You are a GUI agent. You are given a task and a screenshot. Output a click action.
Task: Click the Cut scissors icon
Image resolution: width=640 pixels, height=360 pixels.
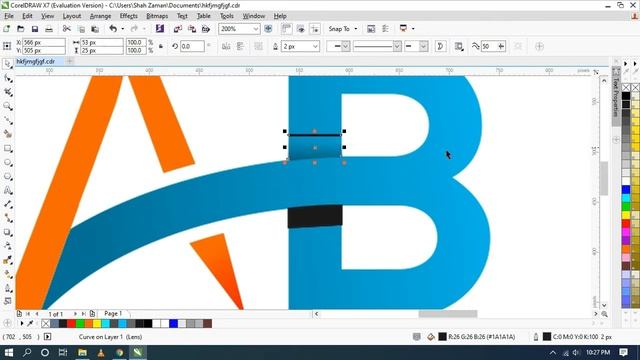67,29
